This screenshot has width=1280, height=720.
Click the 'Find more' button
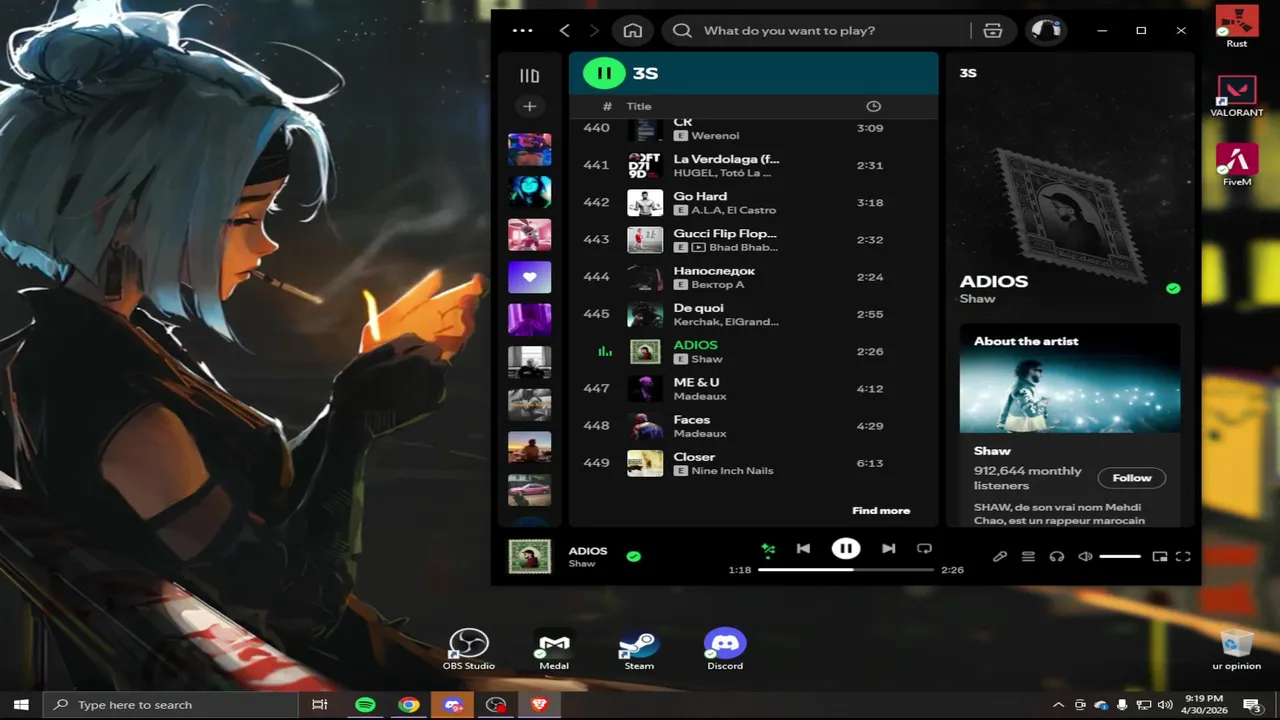point(881,511)
